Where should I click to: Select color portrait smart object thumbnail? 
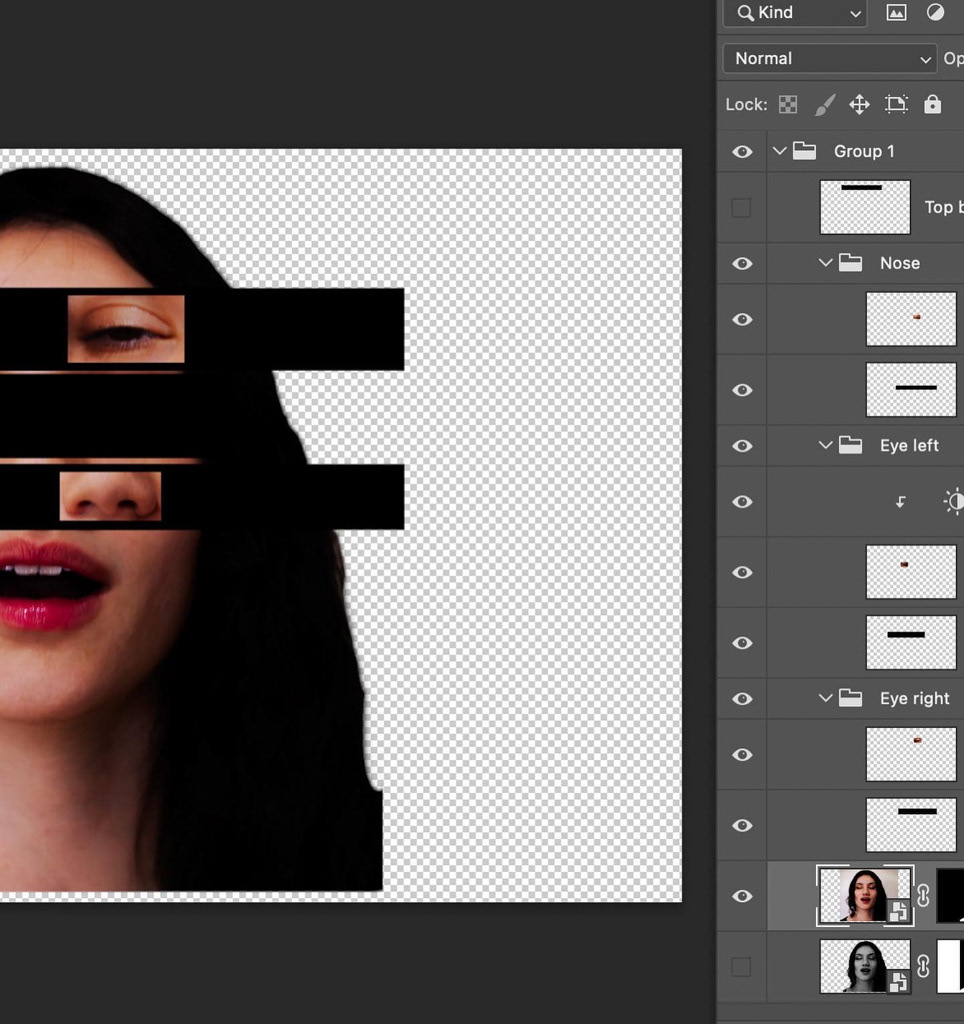coord(865,895)
